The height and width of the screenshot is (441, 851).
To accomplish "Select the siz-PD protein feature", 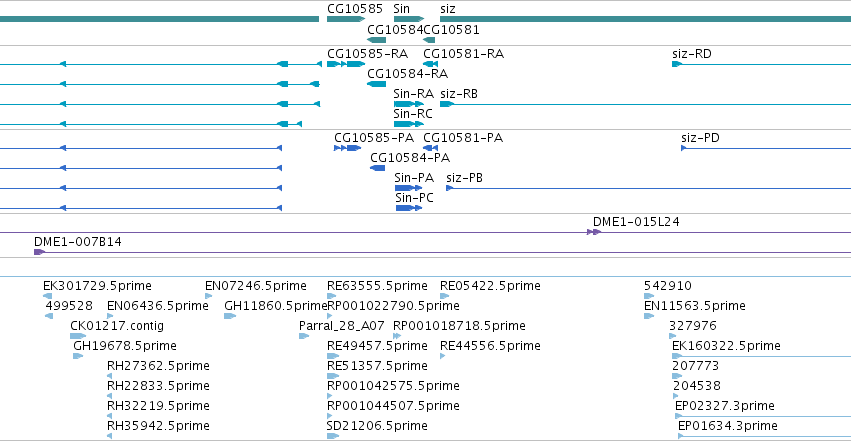I will pos(766,148).
